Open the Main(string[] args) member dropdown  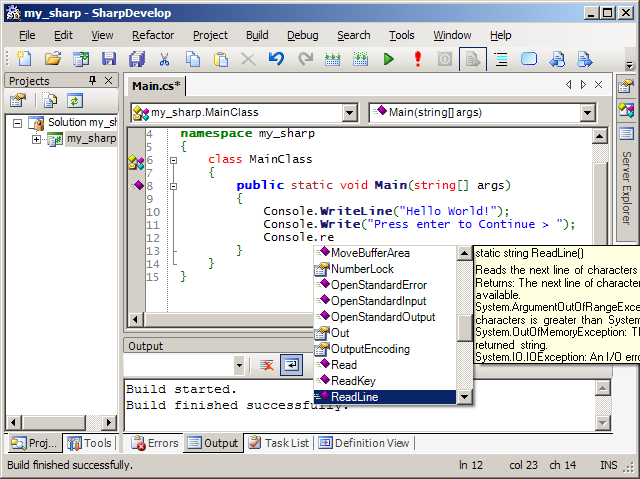tap(587, 113)
